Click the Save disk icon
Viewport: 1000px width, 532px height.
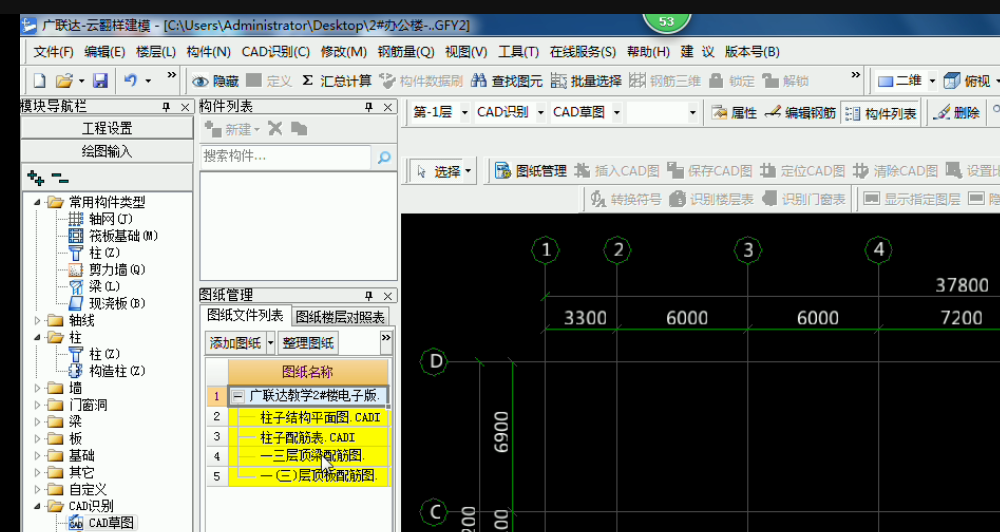100,80
